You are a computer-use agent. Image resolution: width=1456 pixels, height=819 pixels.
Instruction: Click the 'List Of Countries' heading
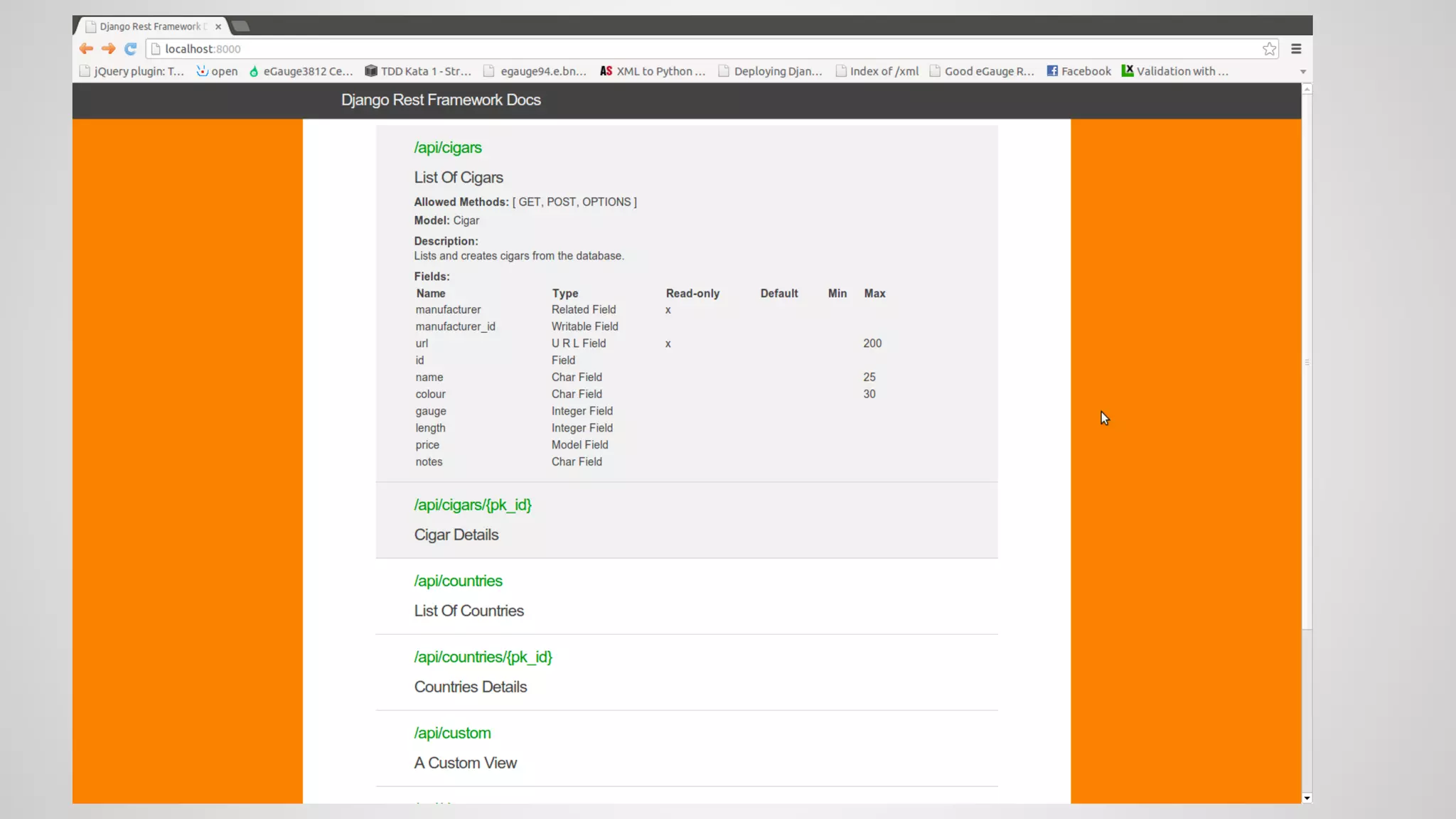tap(469, 611)
